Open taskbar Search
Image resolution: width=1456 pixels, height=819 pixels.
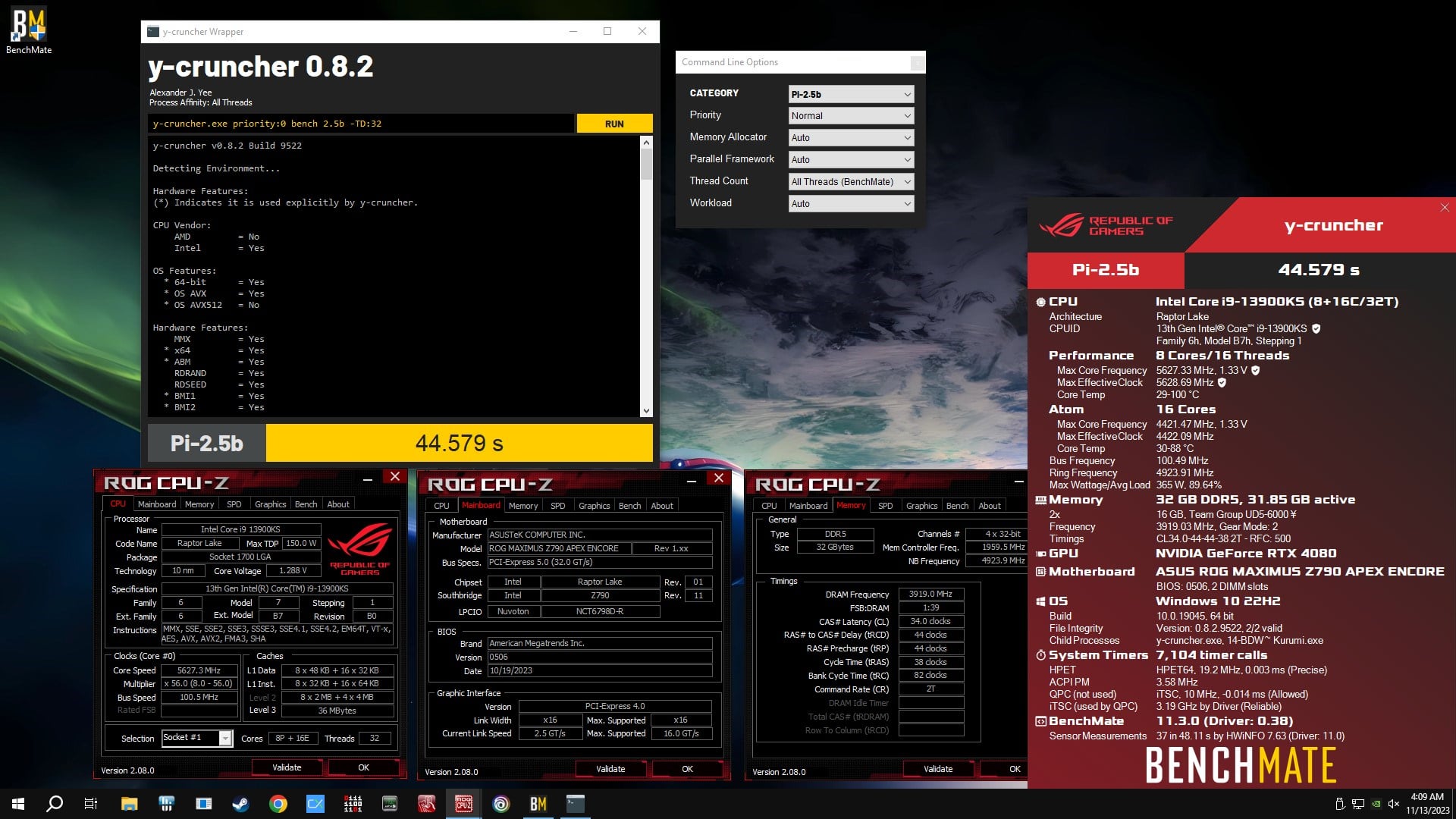coord(55,804)
